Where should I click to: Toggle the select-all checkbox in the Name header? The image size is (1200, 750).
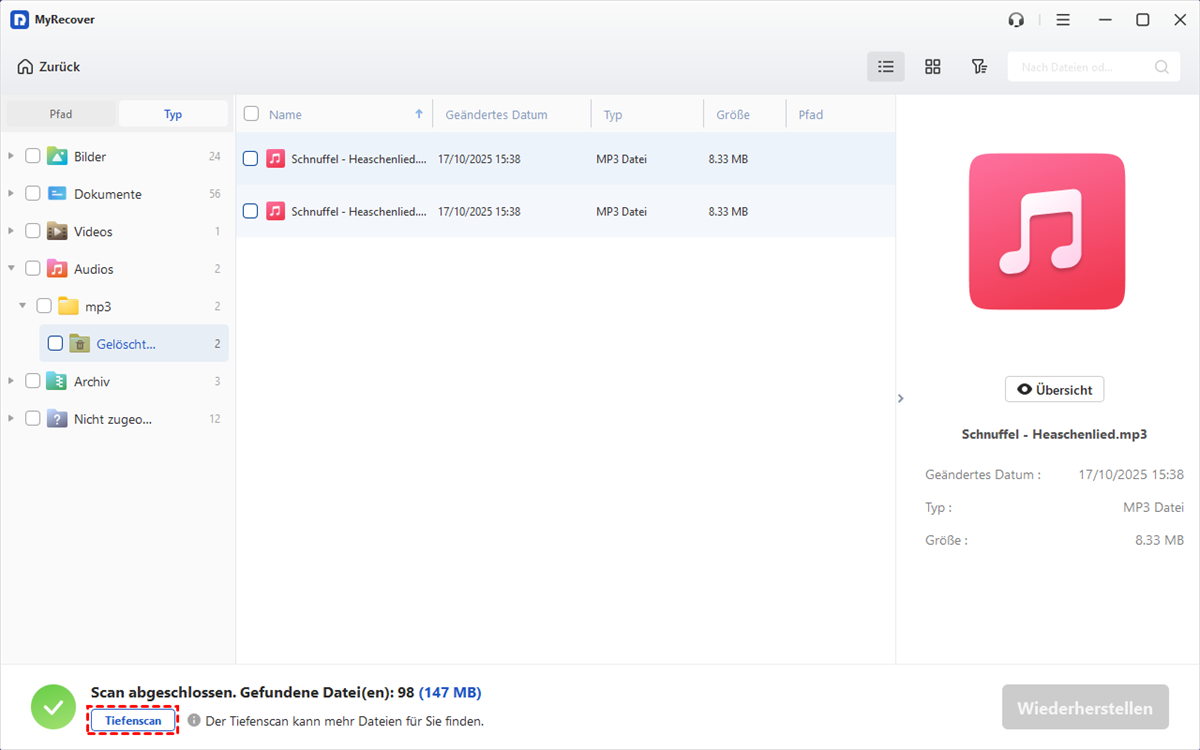coord(252,114)
